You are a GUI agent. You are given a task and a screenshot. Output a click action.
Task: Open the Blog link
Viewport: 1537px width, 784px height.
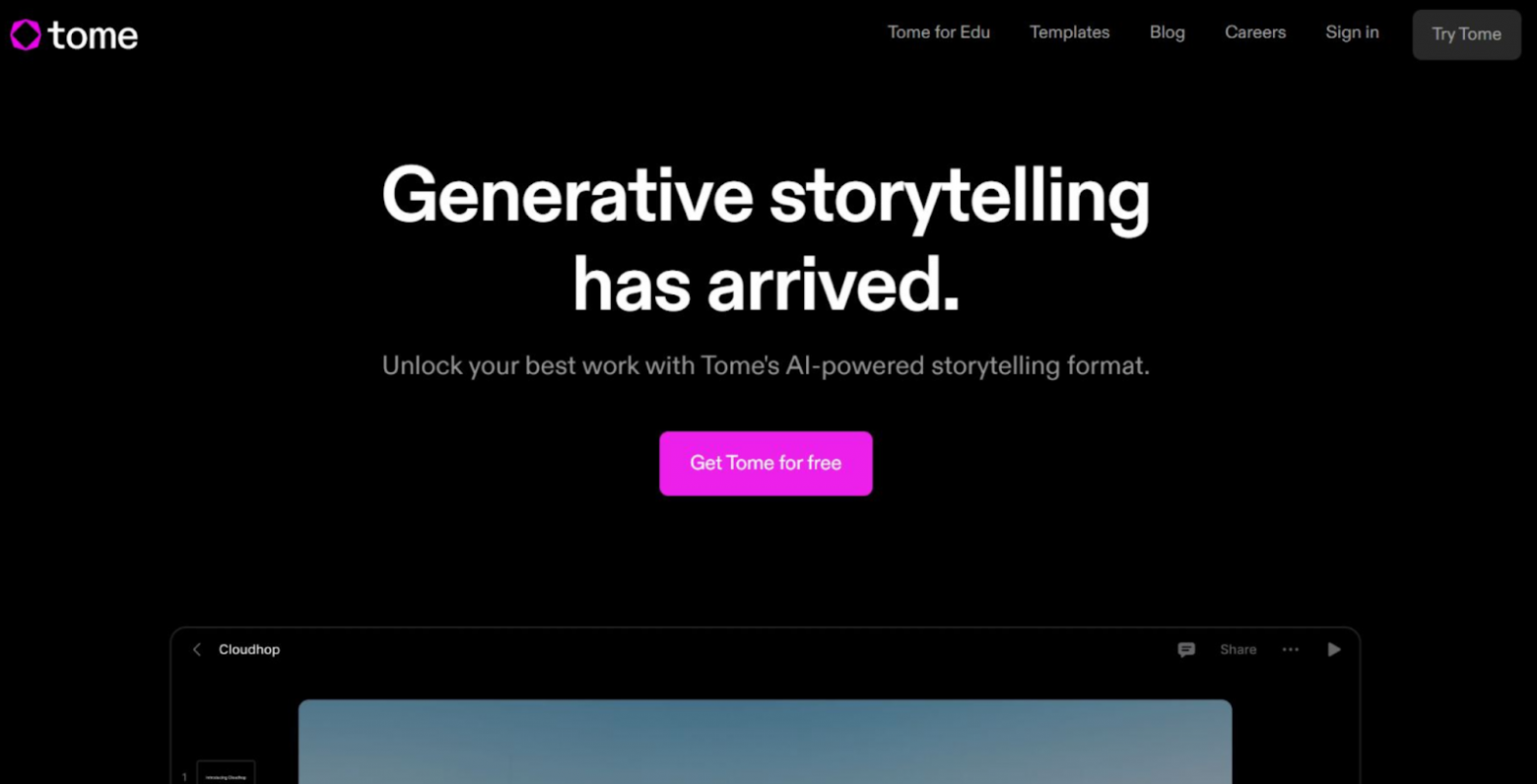pos(1167,33)
